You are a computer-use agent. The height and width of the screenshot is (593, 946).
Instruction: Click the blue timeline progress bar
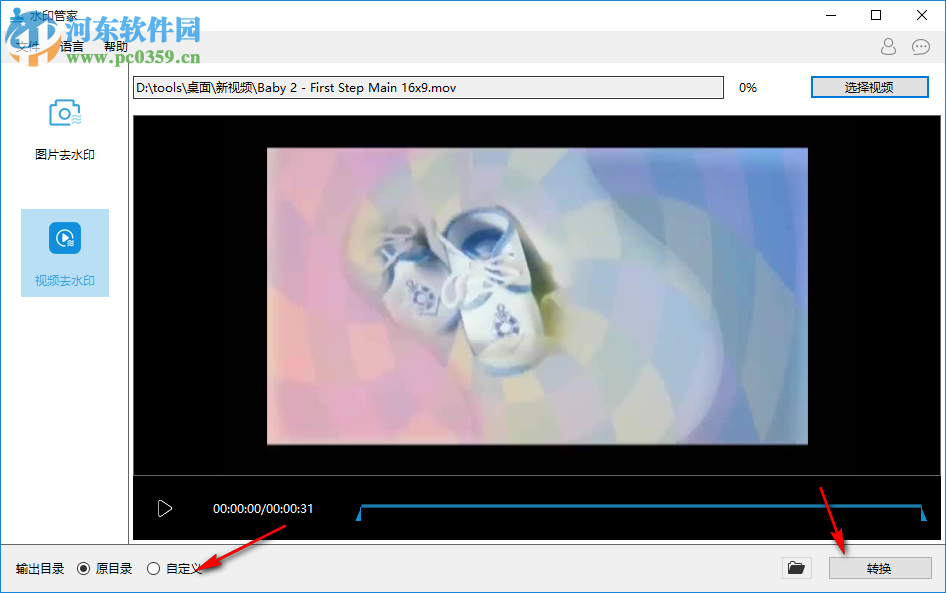[x=641, y=506]
